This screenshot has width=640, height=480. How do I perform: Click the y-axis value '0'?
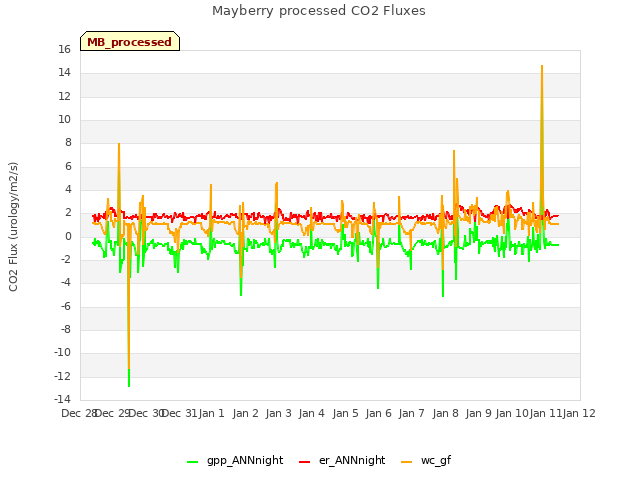click(x=68, y=236)
